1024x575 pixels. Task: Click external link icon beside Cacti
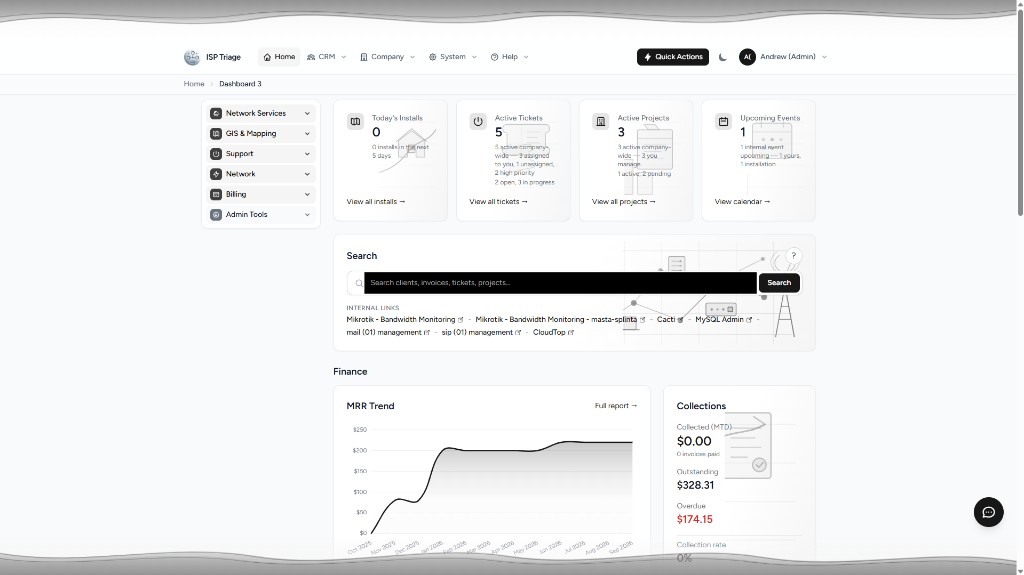(x=680, y=320)
